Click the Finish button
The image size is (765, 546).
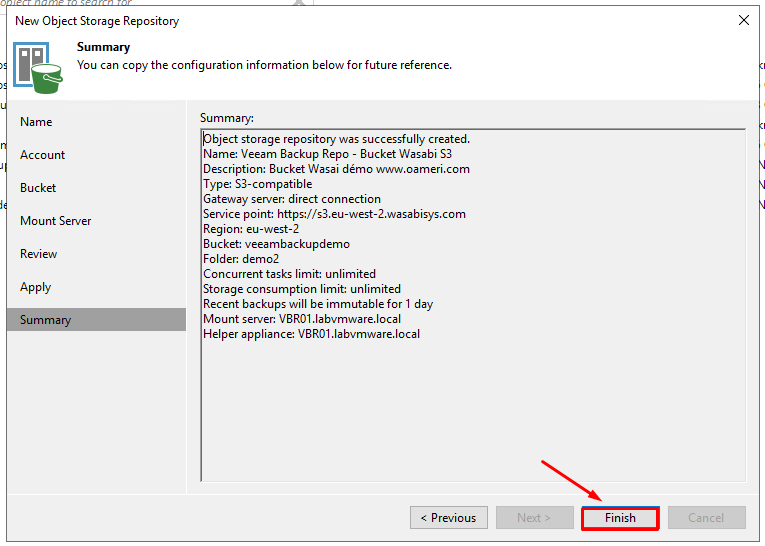click(620, 518)
